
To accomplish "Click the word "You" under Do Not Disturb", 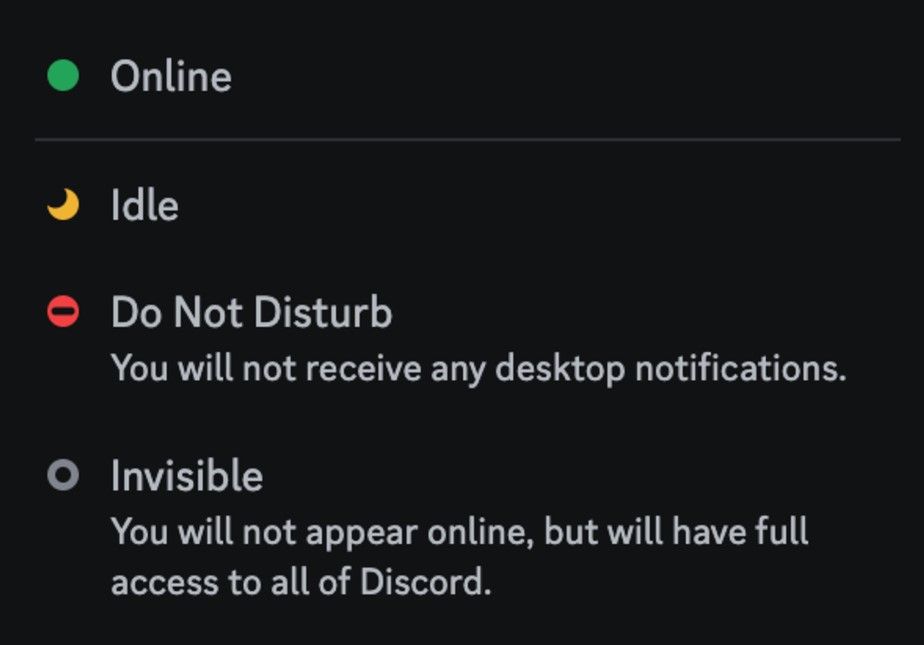I will pyautogui.click(x=140, y=369).
